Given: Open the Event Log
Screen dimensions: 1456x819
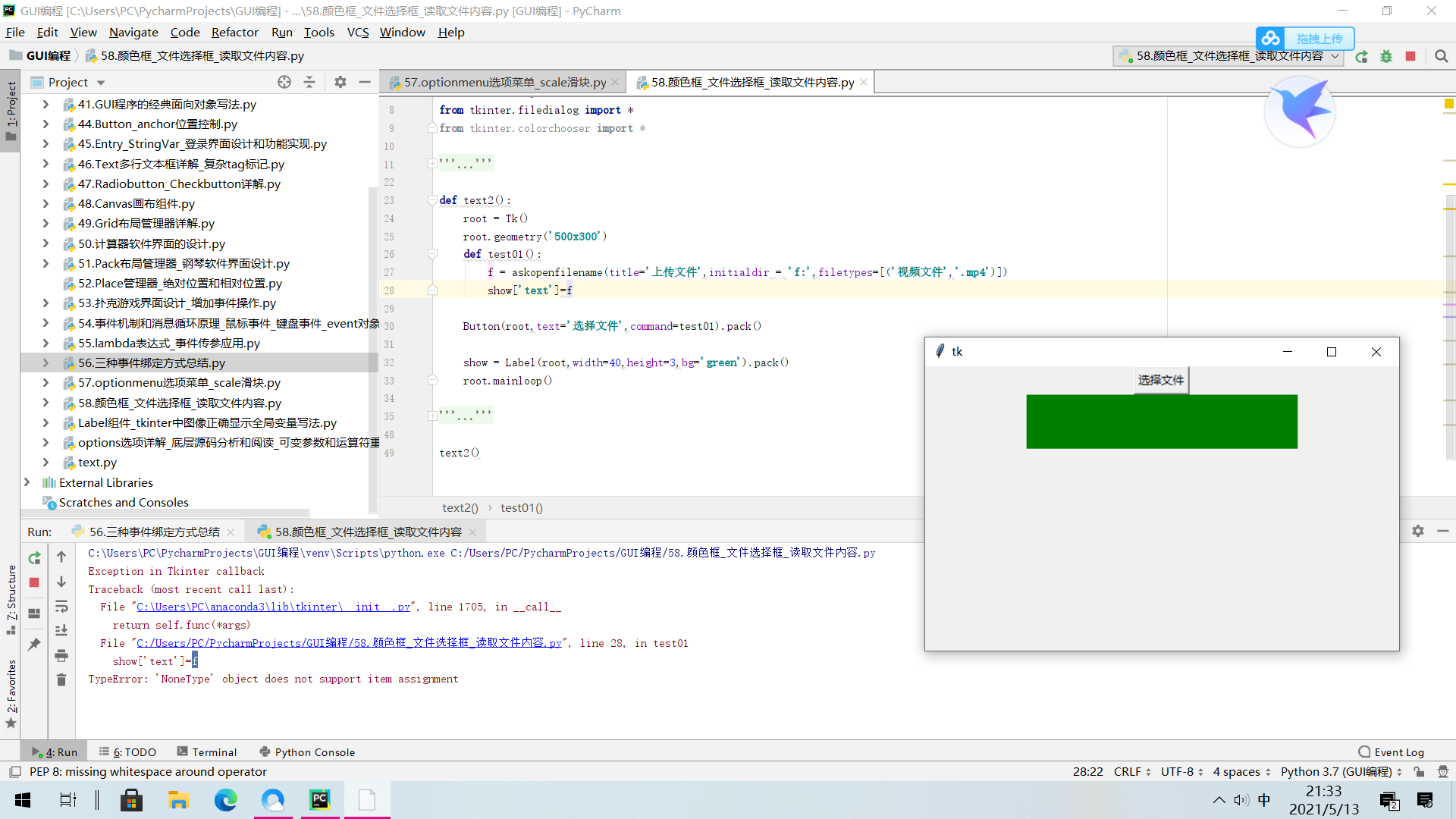Looking at the screenshot, I should click(x=1392, y=752).
